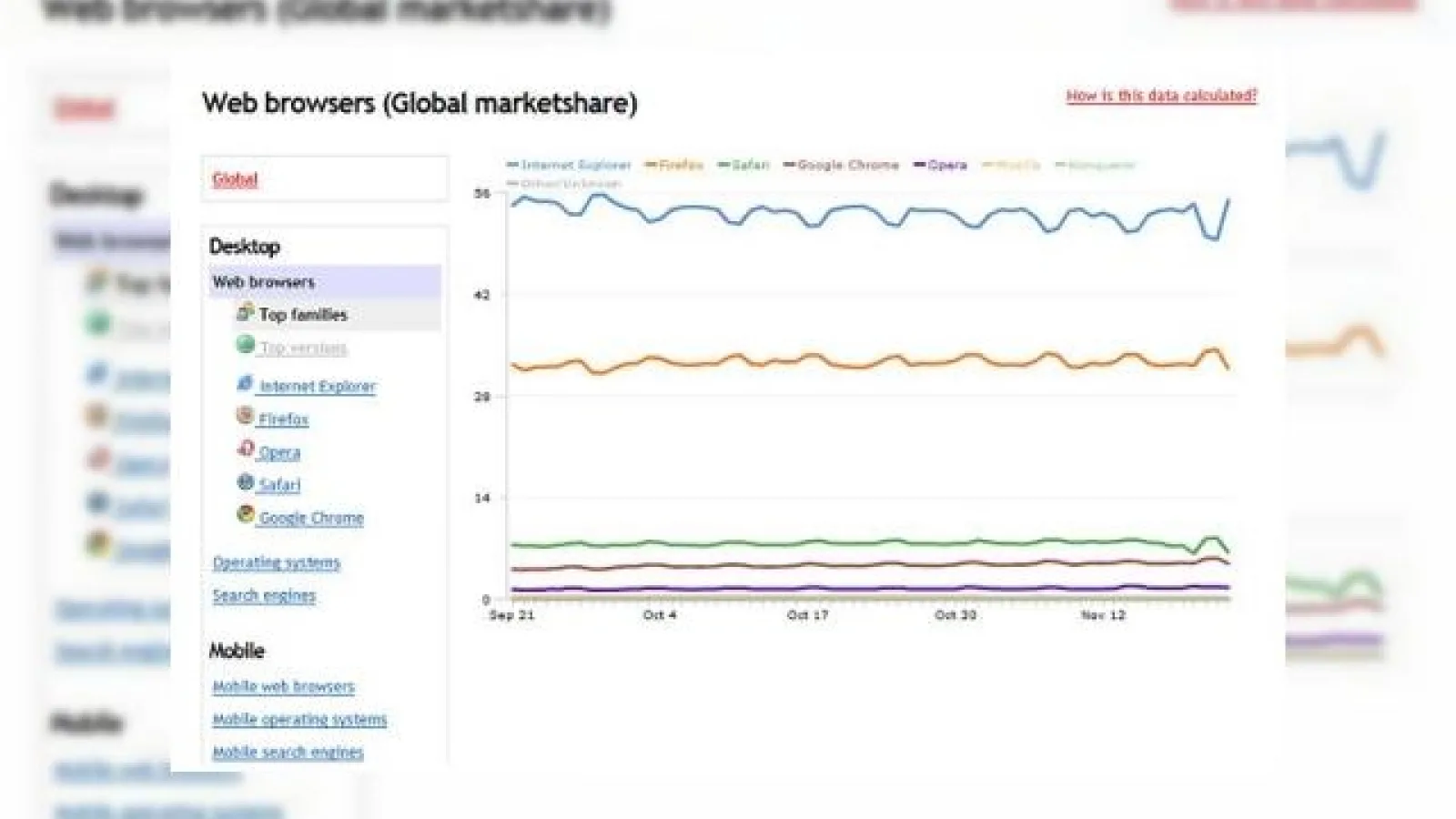Toggle the Internet Explorer legend entry
Screen dimensions: 1456x819
pyautogui.click(x=569, y=165)
